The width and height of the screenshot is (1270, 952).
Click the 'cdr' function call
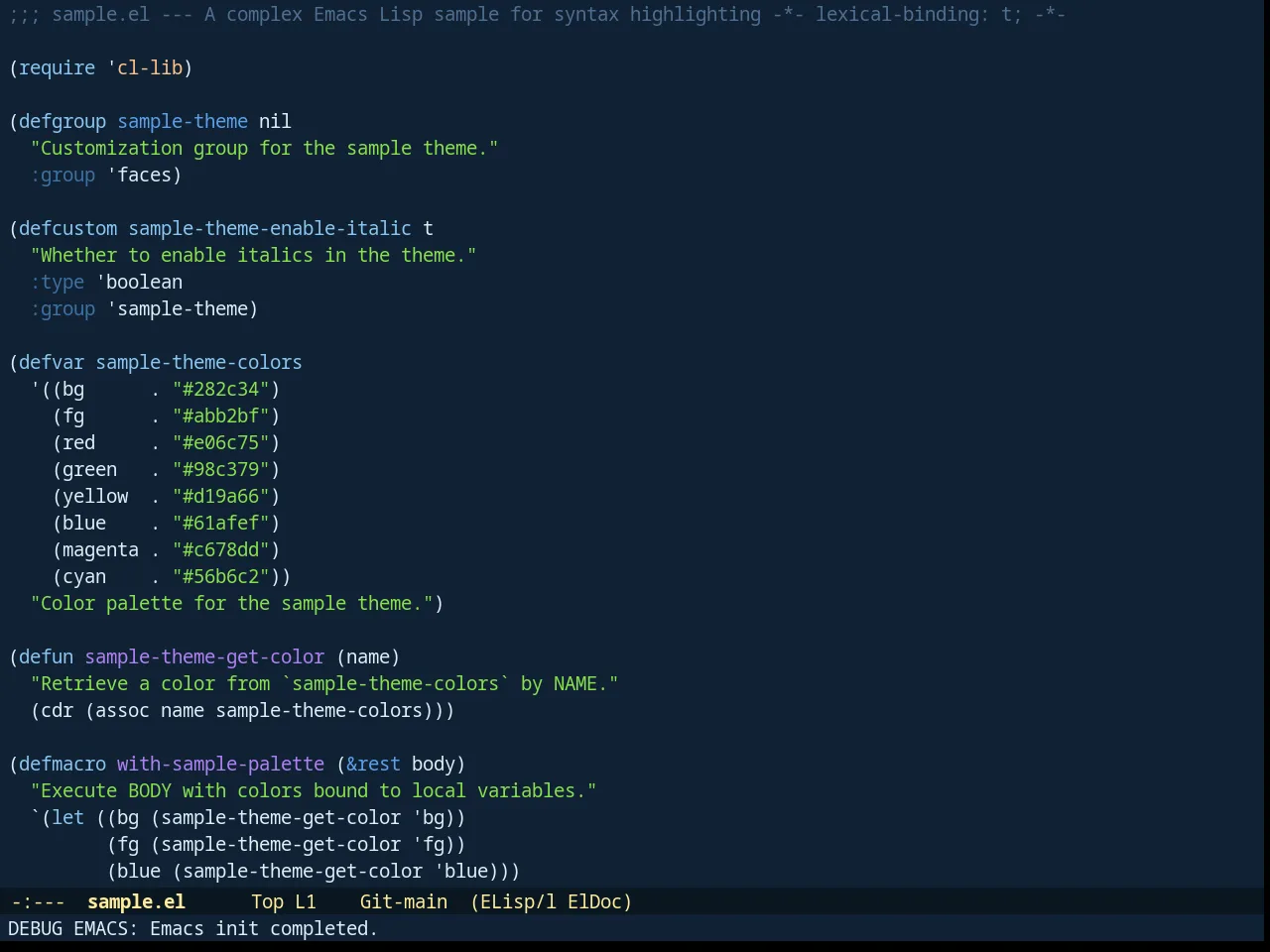pos(57,710)
